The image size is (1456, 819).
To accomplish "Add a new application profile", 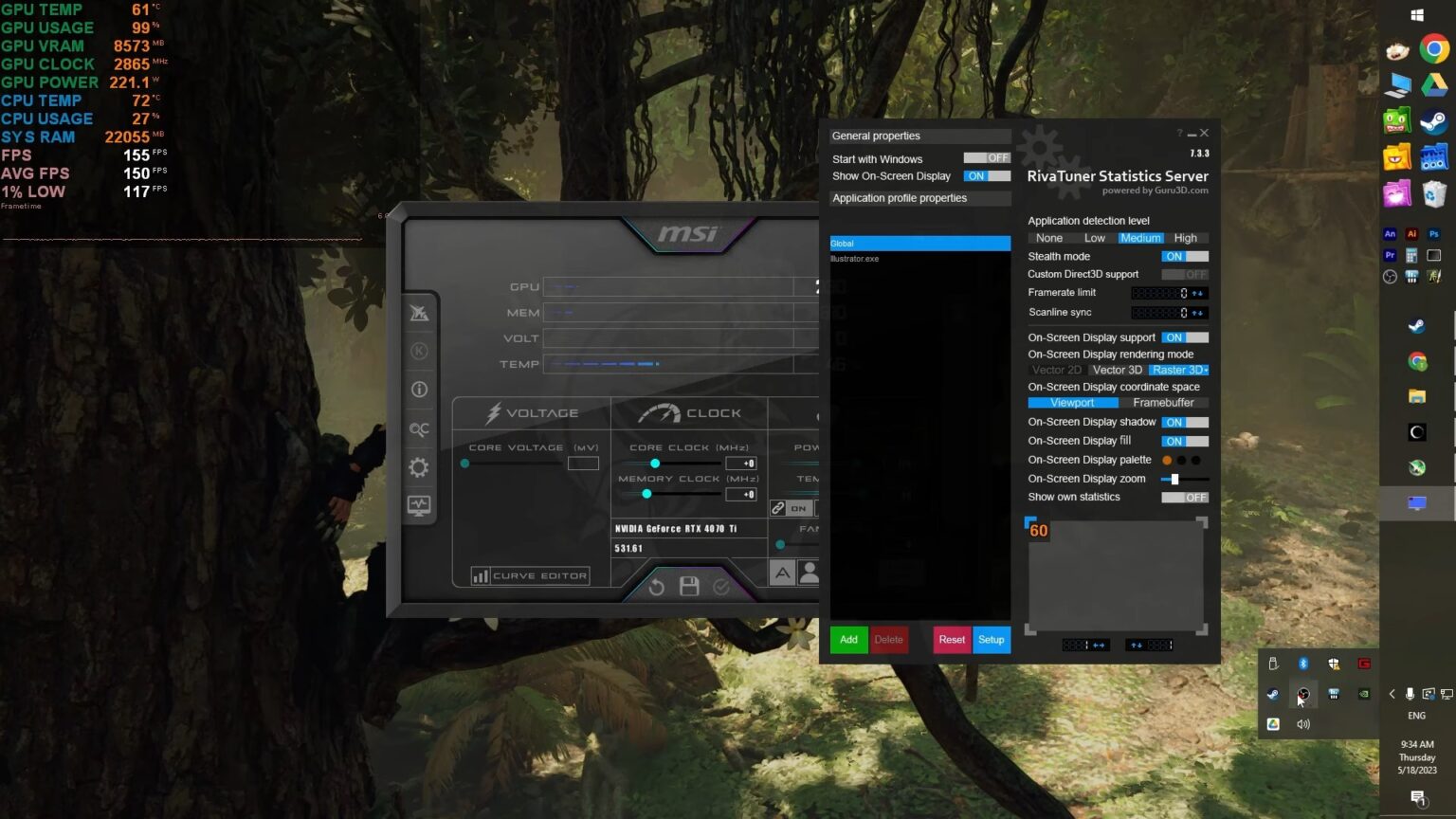I will (848, 639).
